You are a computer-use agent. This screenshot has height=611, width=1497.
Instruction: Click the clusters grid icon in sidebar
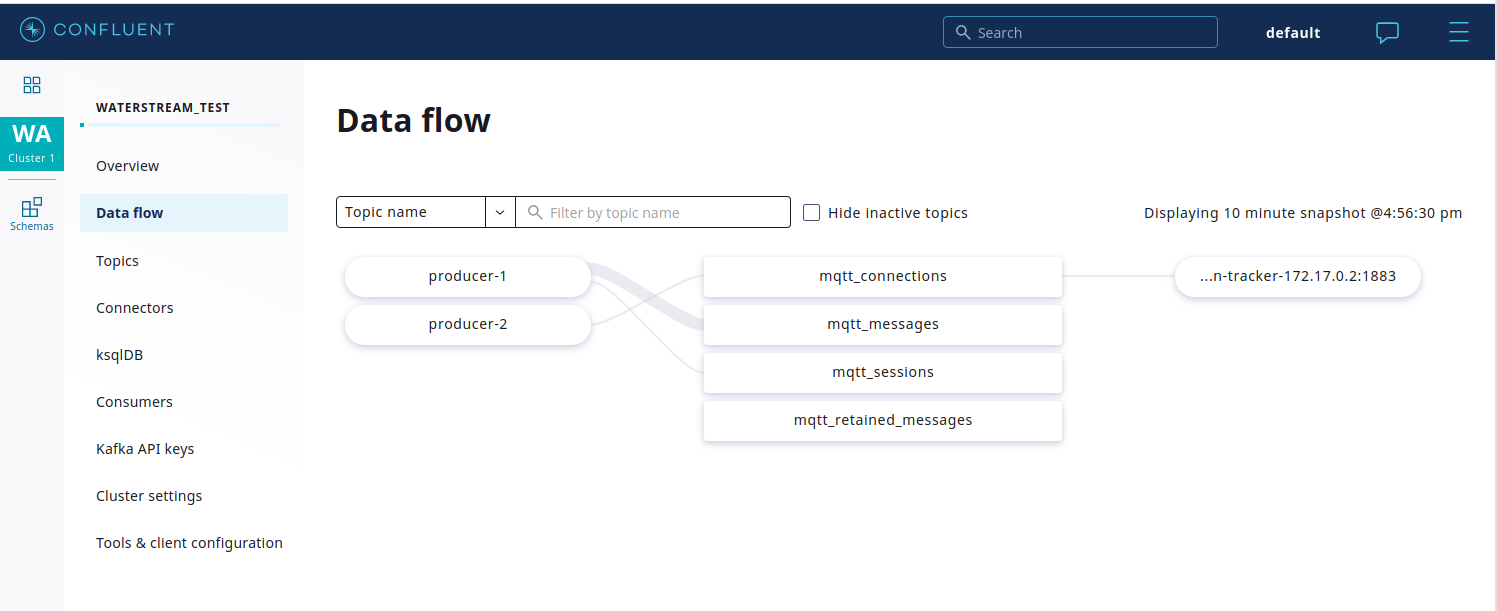click(32, 85)
